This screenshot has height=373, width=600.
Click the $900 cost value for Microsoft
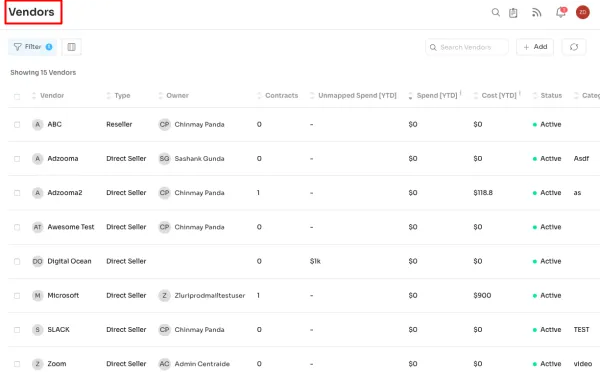(482, 295)
